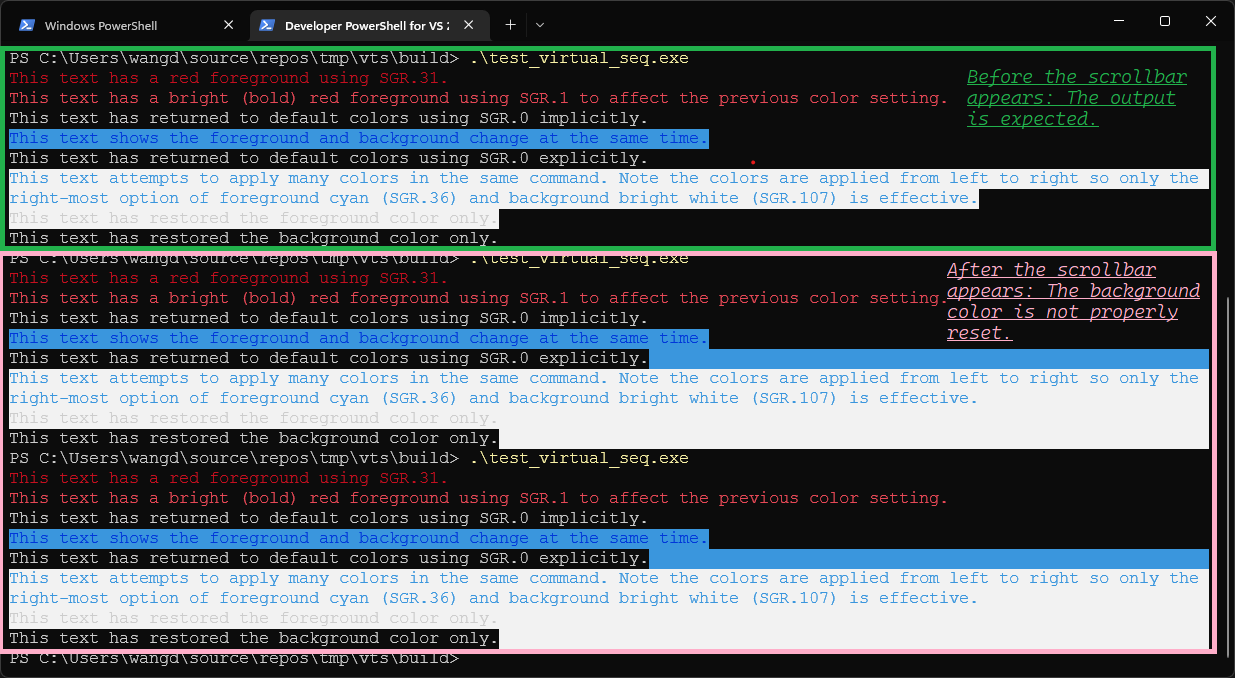Viewport: 1235px width, 678px height.
Task: Open a new terminal tab with the plus button
Action: point(510,24)
